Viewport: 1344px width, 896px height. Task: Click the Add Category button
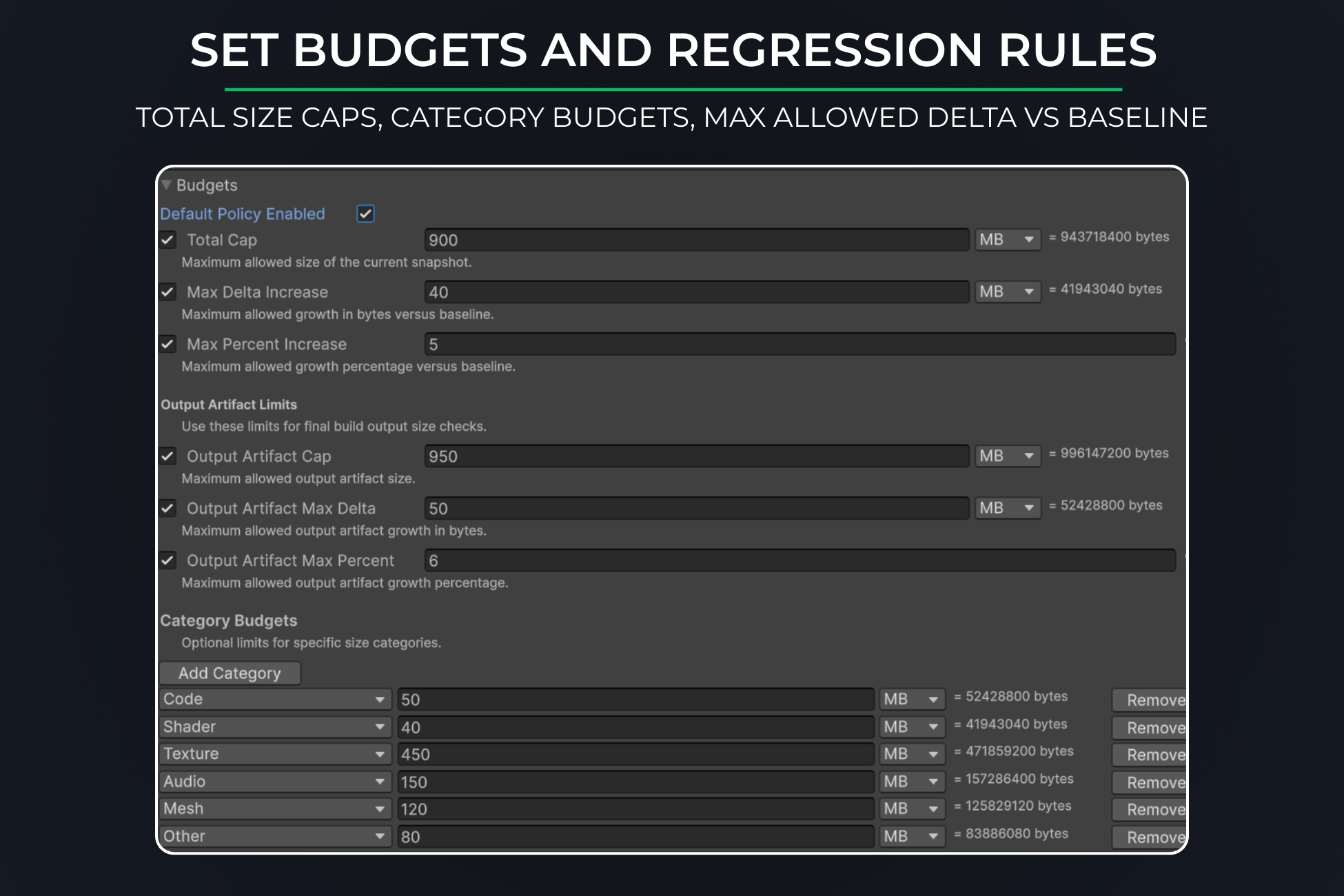tap(230, 673)
